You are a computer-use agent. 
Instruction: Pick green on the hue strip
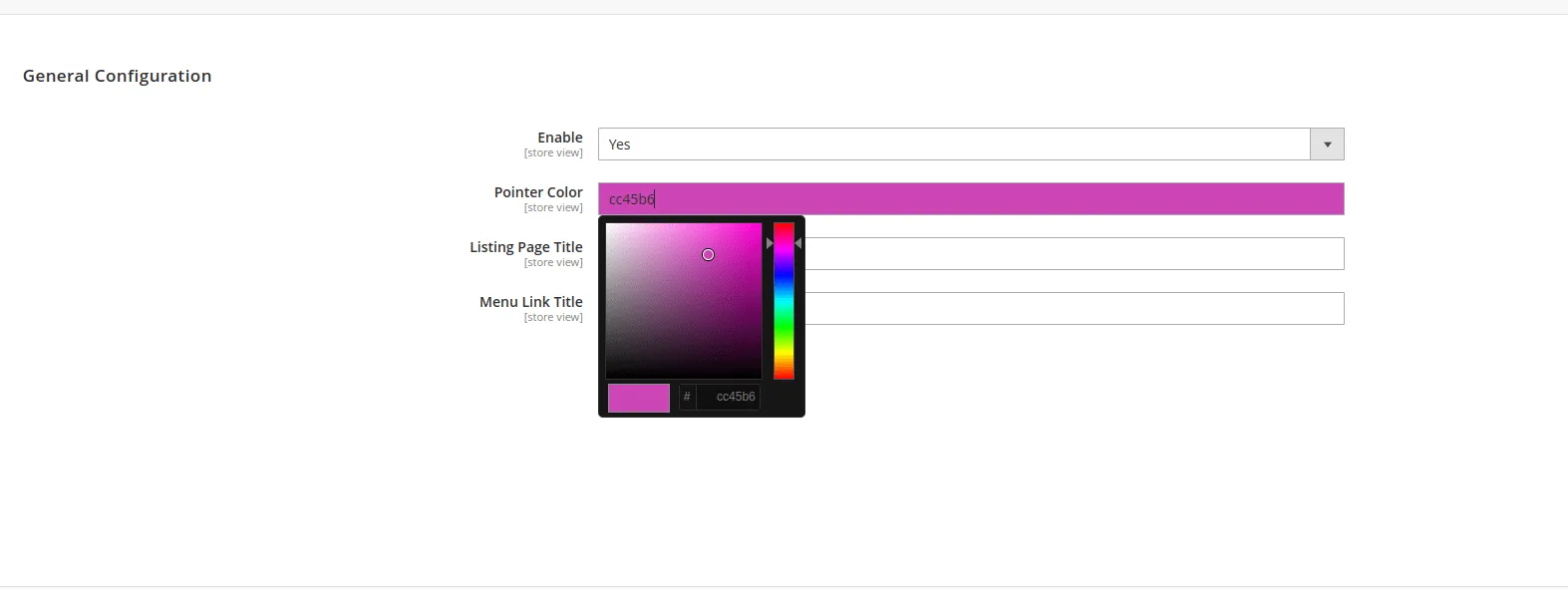[x=784, y=327]
